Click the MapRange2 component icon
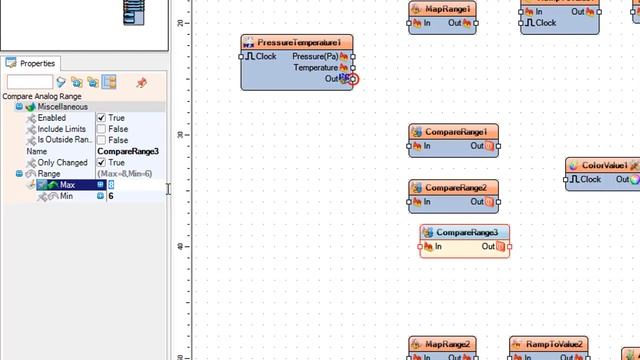Viewport: 640px width, 360px height. 416,344
